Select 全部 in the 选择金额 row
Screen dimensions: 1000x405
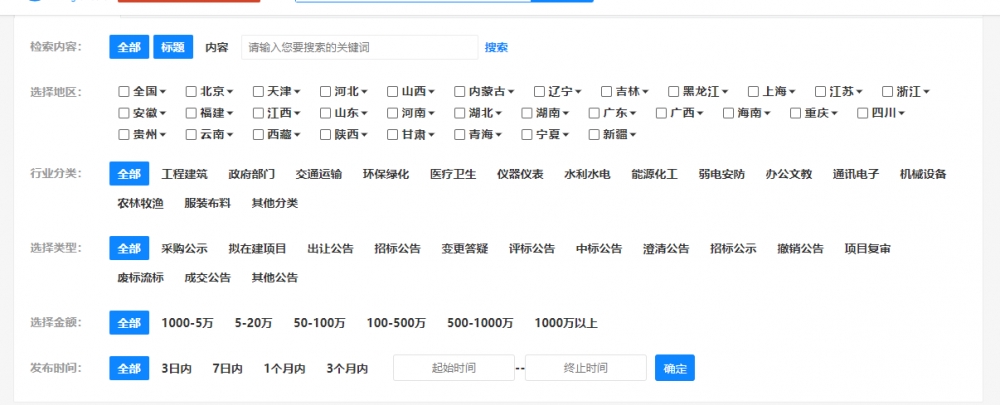pyautogui.click(x=129, y=323)
